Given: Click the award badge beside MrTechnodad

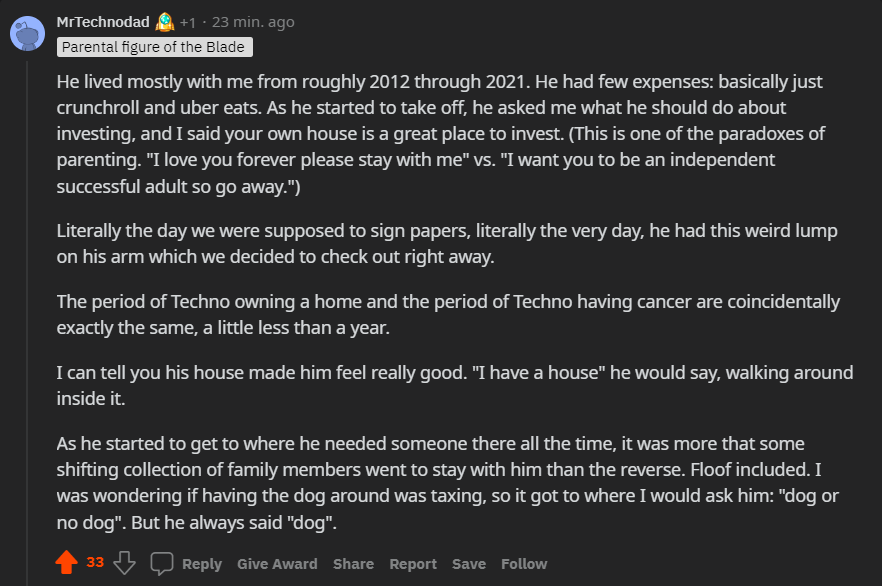Looking at the screenshot, I should point(165,22).
